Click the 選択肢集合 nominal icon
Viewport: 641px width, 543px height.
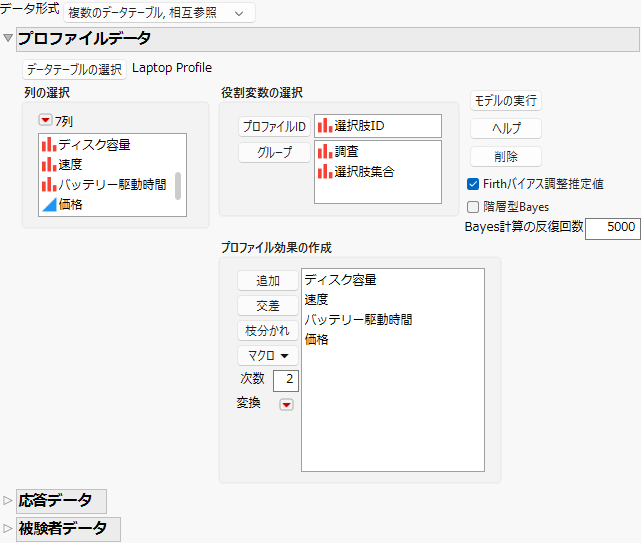tap(325, 171)
